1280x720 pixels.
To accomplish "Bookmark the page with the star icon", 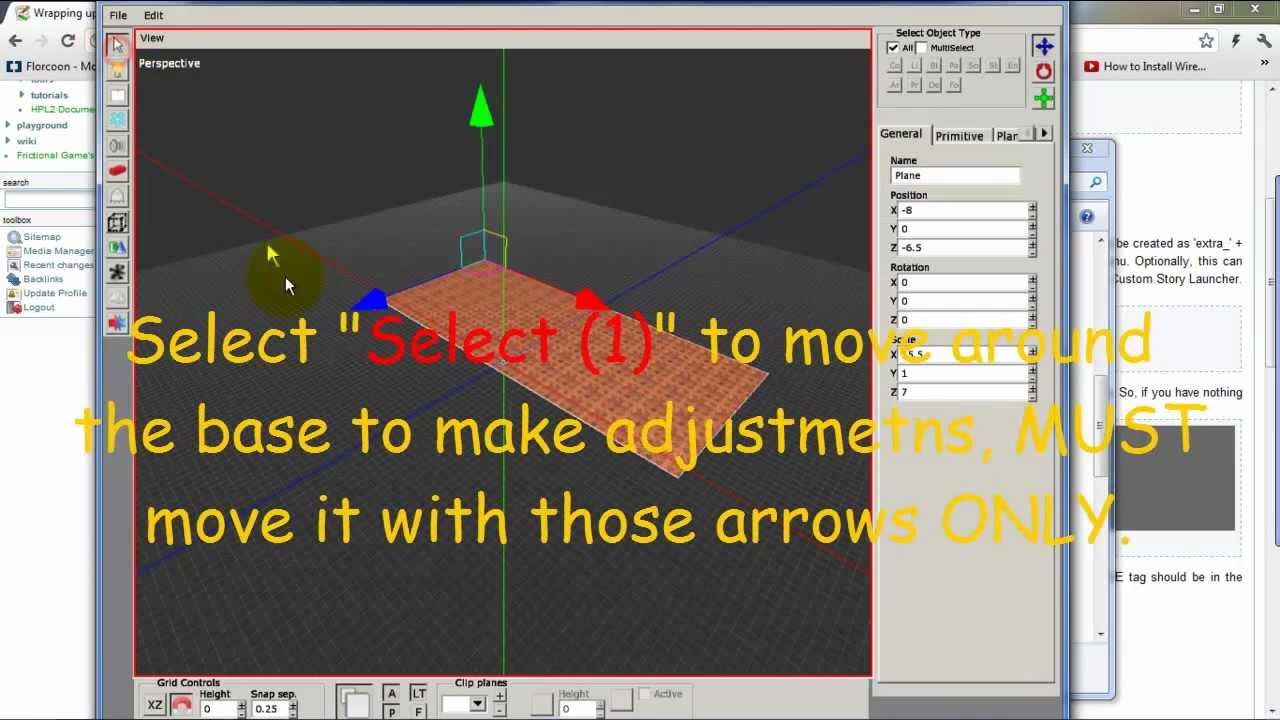I will point(1206,41).
